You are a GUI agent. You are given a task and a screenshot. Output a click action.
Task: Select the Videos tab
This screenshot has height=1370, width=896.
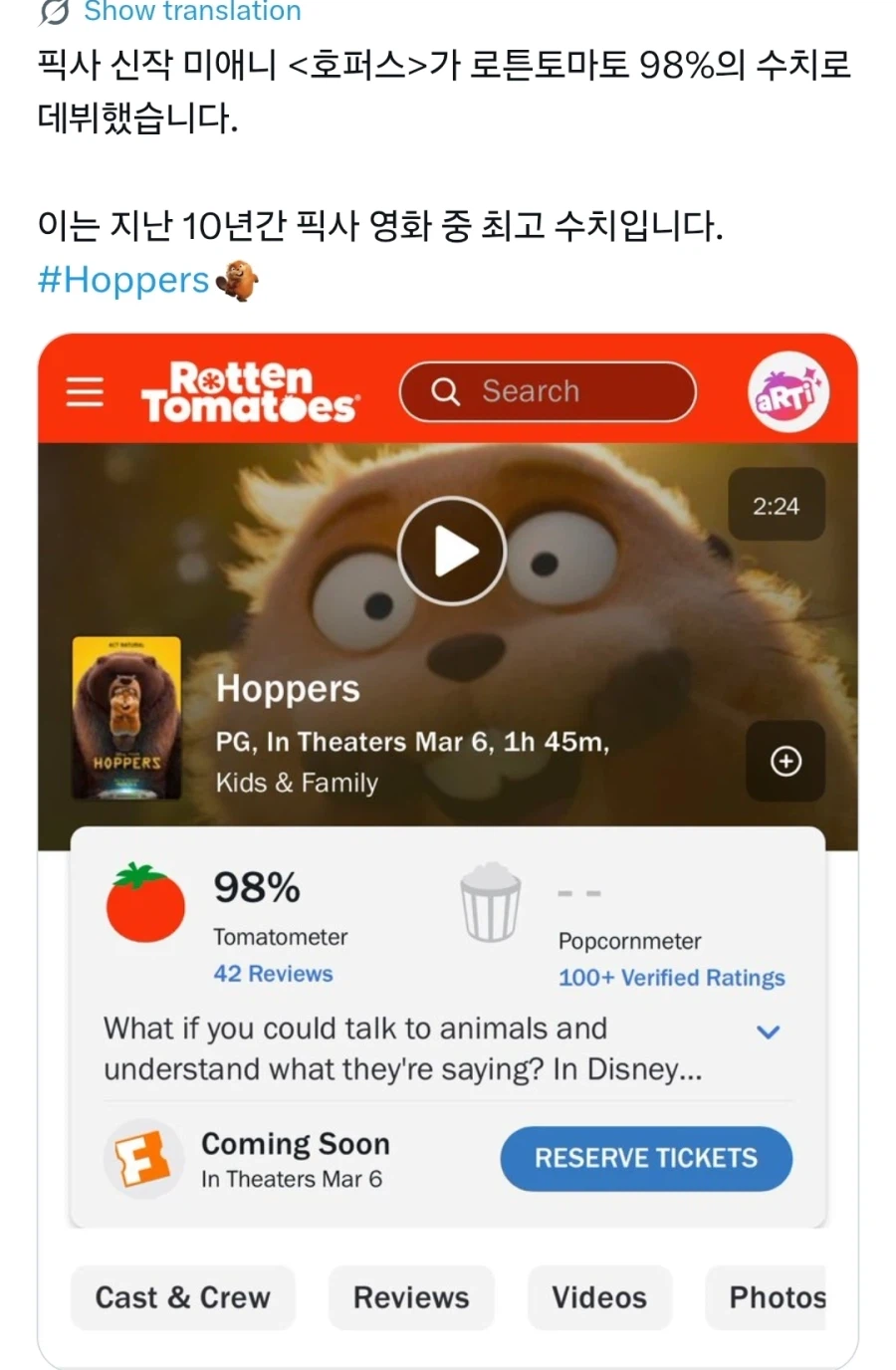point(599,1297)
